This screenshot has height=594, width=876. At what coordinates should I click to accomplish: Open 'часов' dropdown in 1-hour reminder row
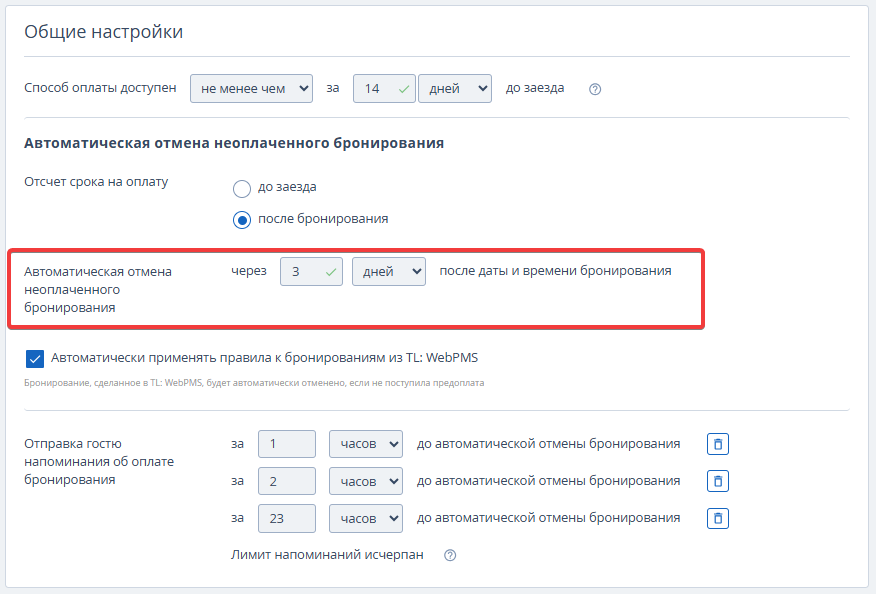(x=366, y=444)
